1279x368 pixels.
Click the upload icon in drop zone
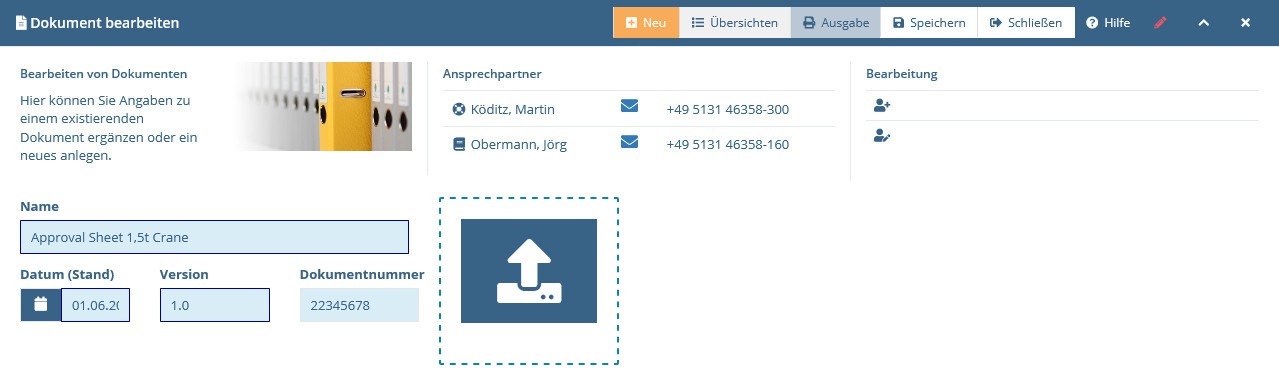point(529,271)
